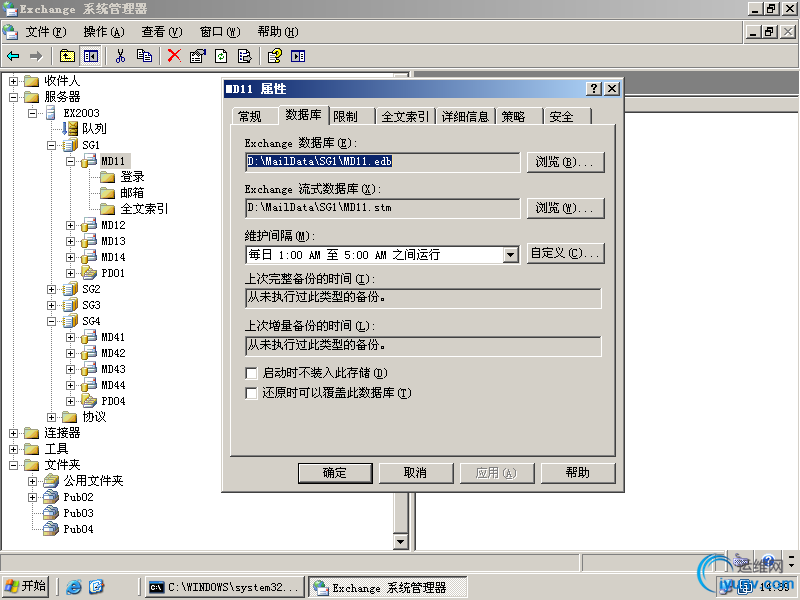Click the tree pane scroll down arrow
Screen dimensions: 800x600
click(x=401, y=542)
